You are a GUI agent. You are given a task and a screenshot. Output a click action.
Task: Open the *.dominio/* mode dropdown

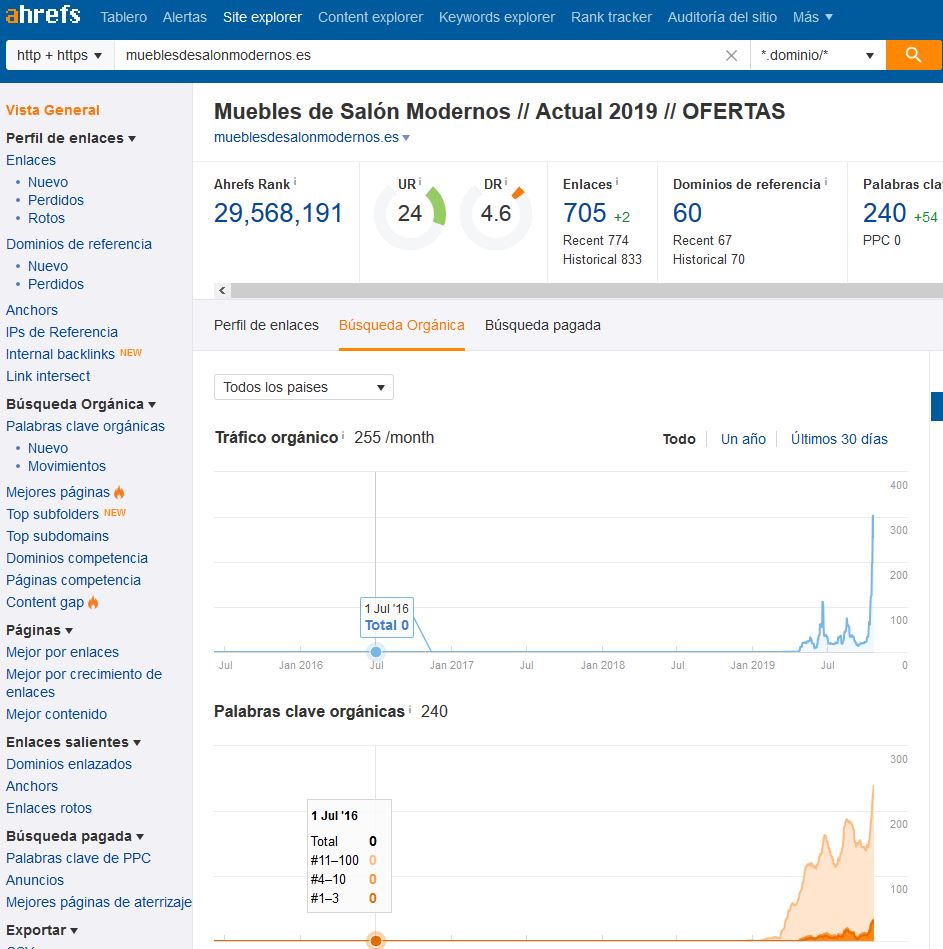tap(818, 55)
